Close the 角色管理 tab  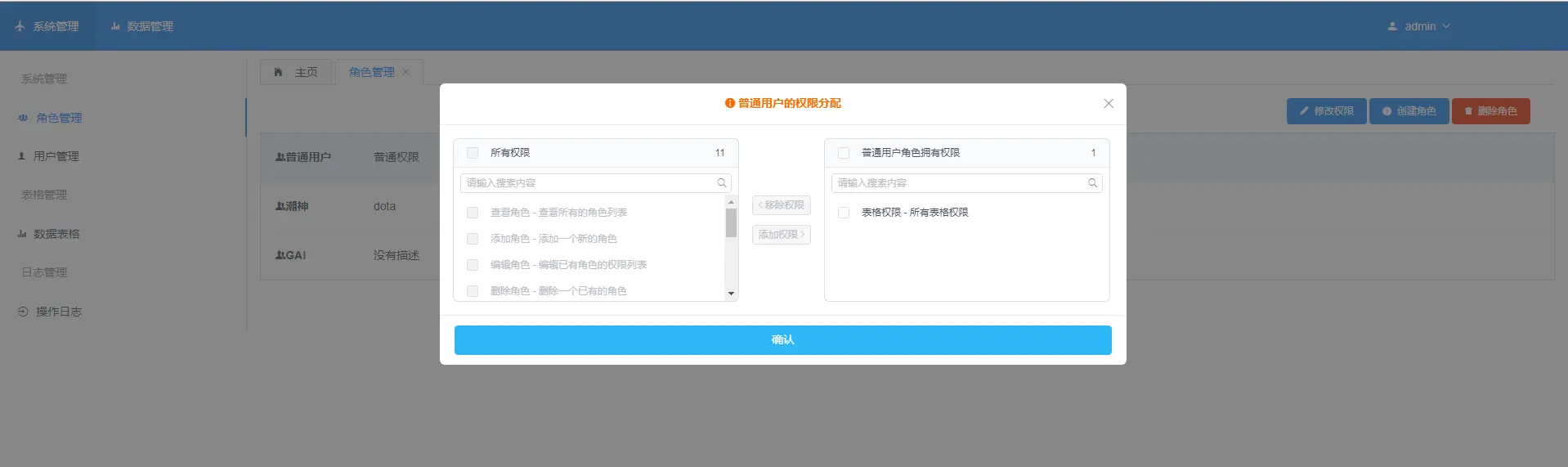pyautogui.click(x=405, y=72)
